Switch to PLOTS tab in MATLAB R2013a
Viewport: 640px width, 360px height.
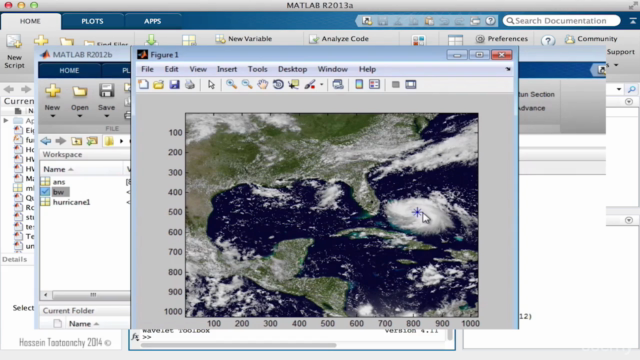coord(92,21)
